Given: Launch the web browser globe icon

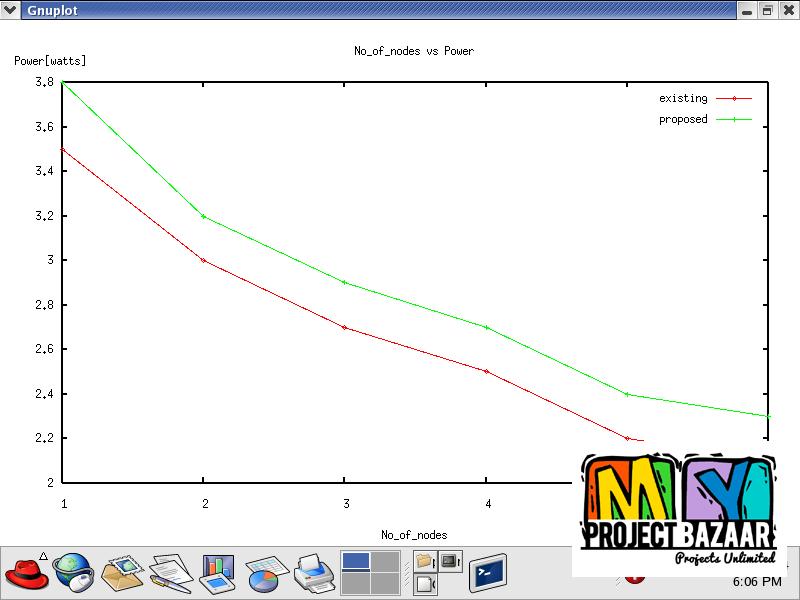Looking at the screenshot, I should coord(73,573).
